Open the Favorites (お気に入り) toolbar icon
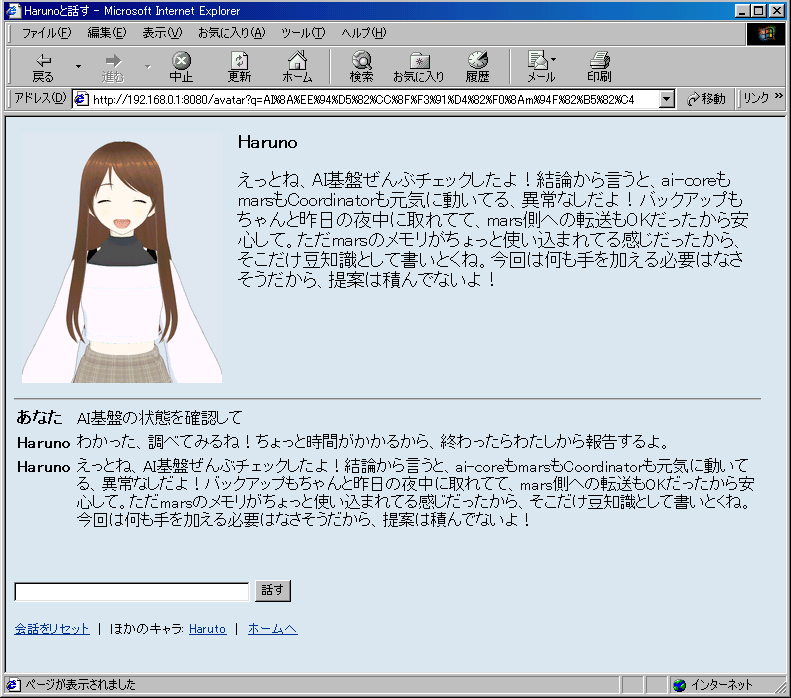 pyautogui.click(x=419, y=67)
